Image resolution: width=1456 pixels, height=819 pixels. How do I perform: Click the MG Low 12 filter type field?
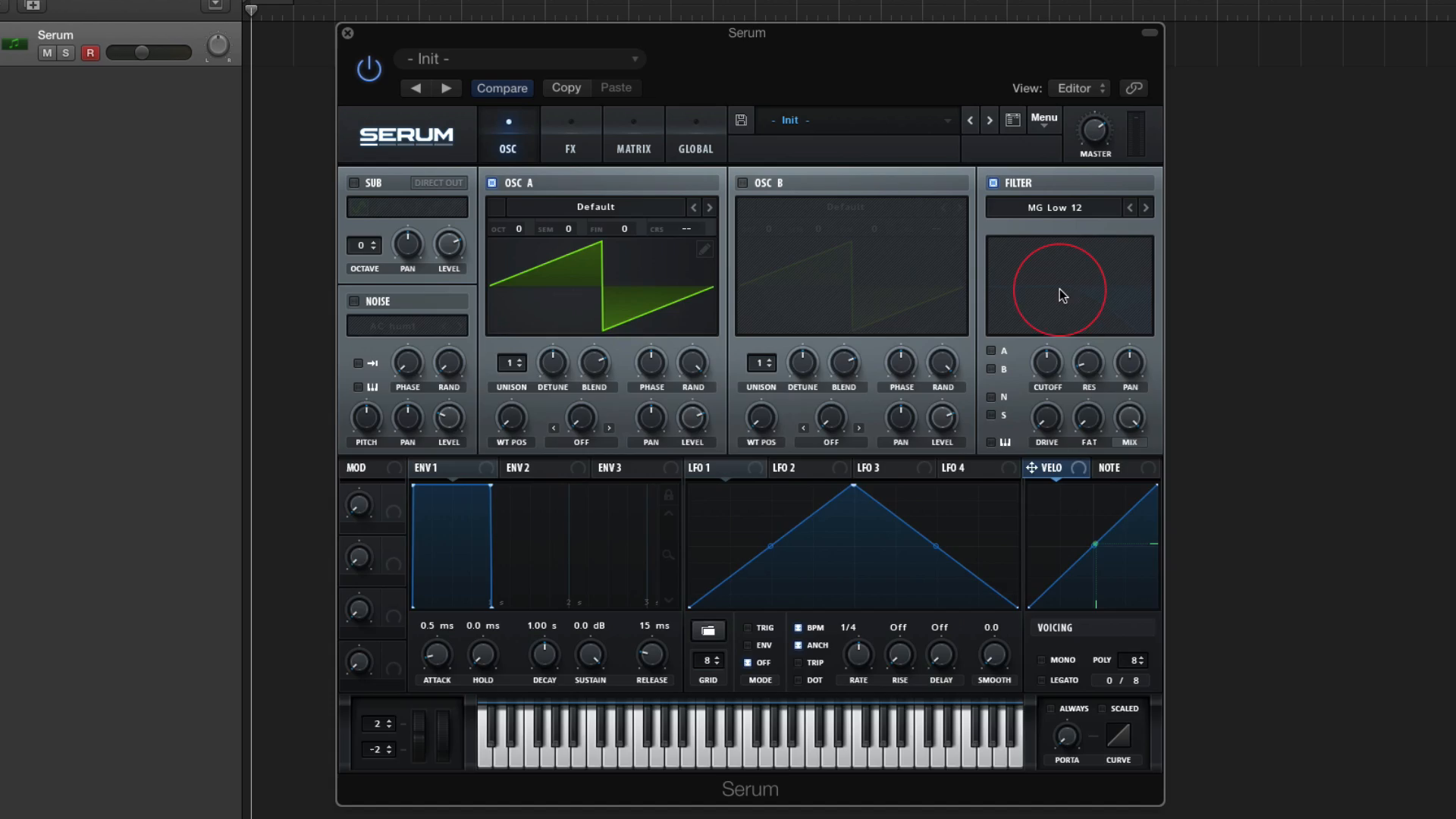click(x=1054, y=207)
